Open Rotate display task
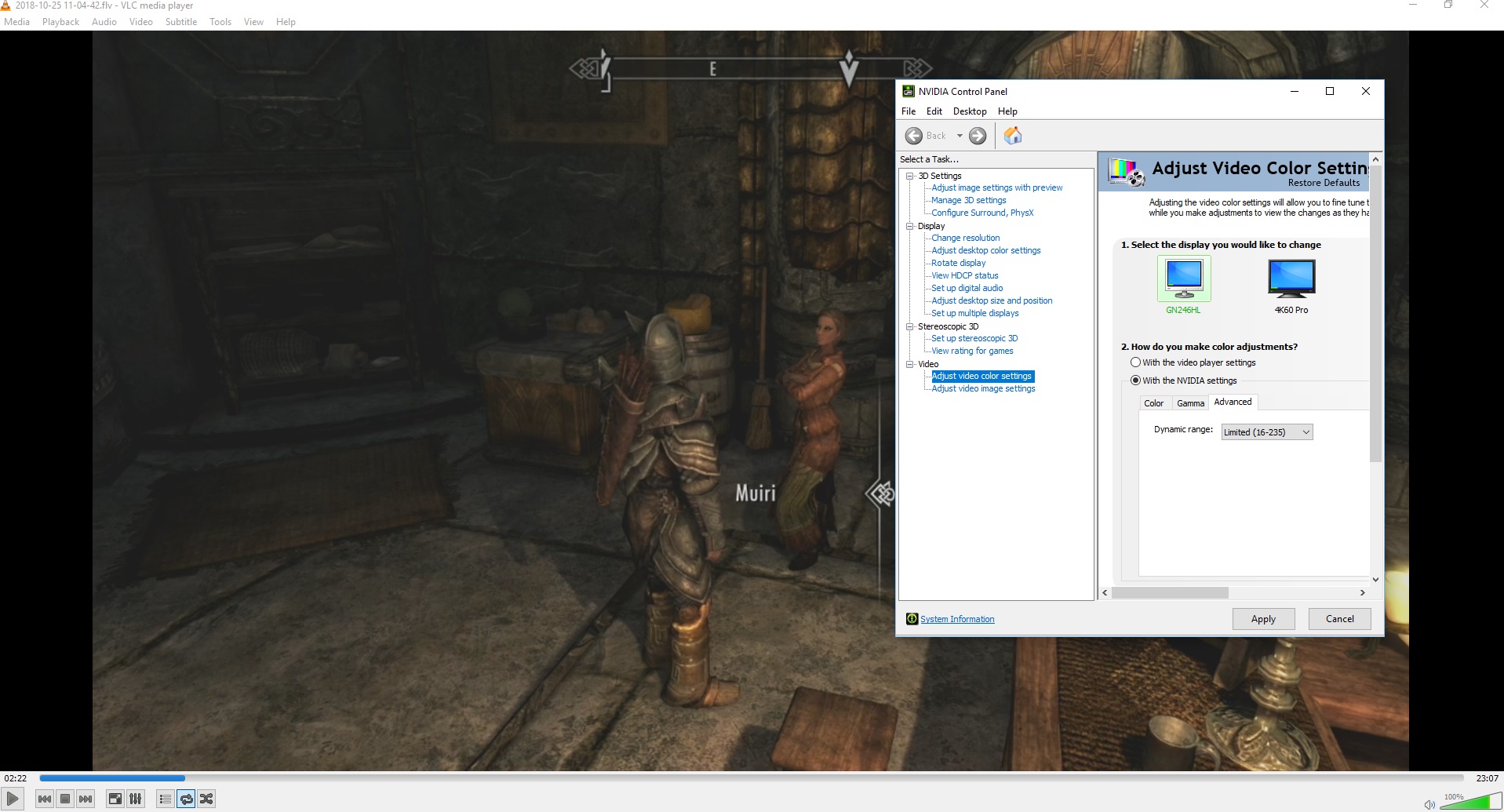This screenshot has width=1504, height=812. 959,264
